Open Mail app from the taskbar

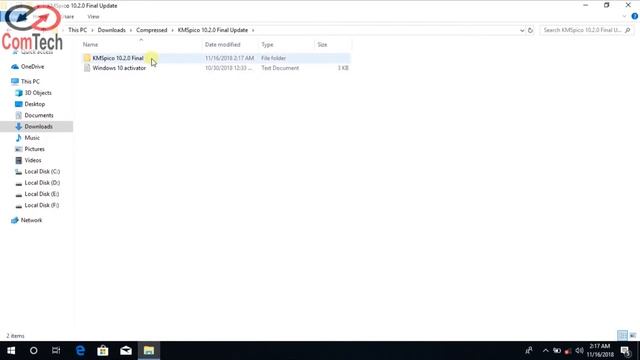(x=126, y=351)
